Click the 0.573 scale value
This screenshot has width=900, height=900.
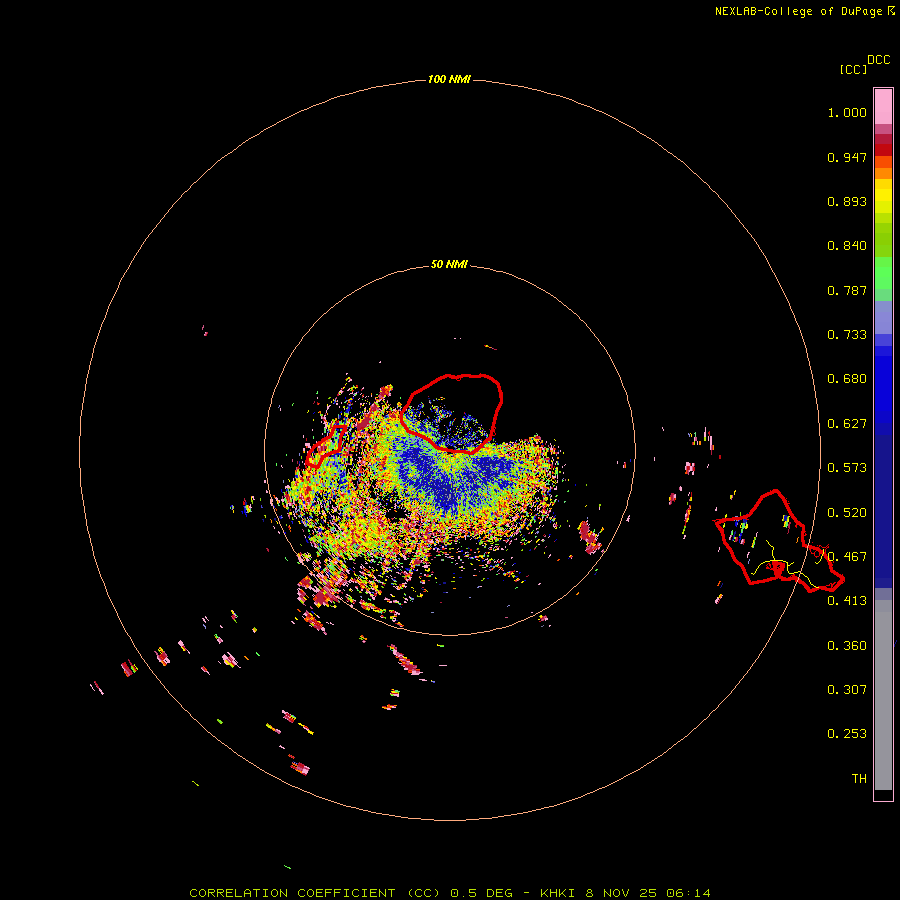click(x=847, y=468)
